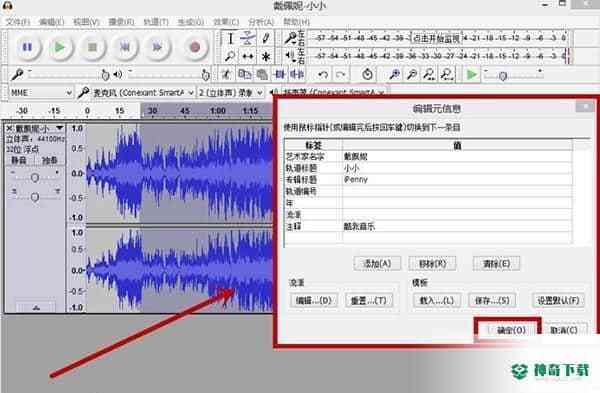Screen dimensions: 600x393
Task: Select the Multi-tool asterisk mode
Action: point(266,56)
